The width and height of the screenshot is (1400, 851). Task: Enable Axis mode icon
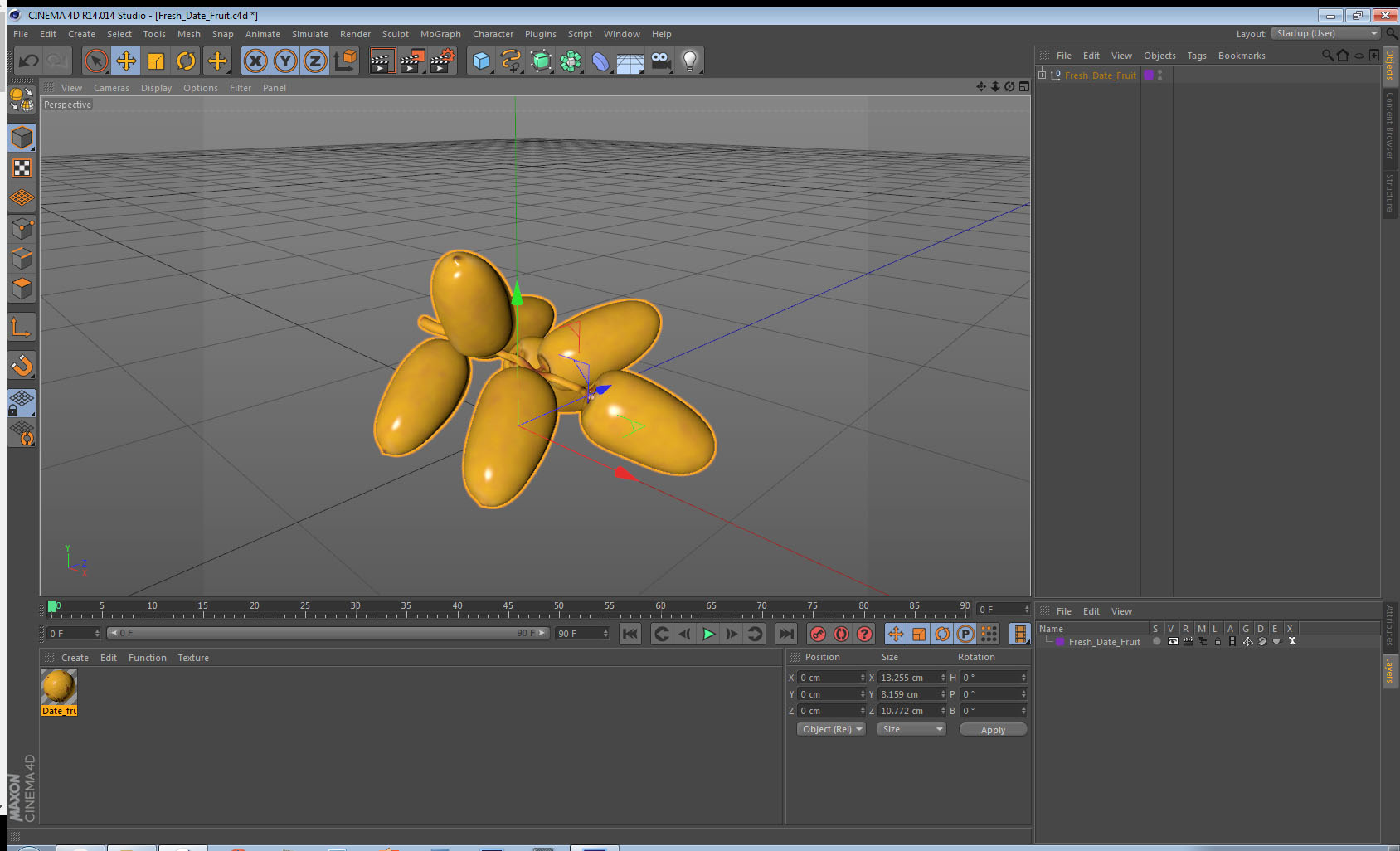(x=22, y=327)
